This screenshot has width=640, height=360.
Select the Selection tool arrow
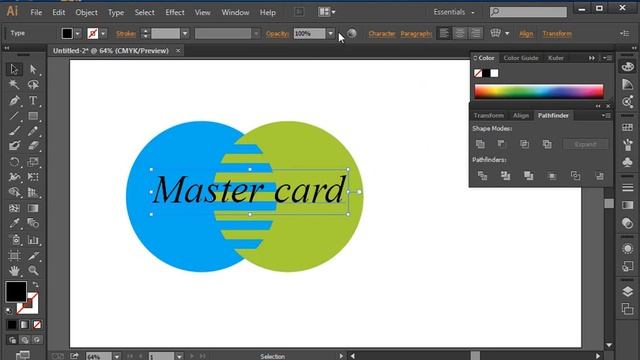point(14,69)
